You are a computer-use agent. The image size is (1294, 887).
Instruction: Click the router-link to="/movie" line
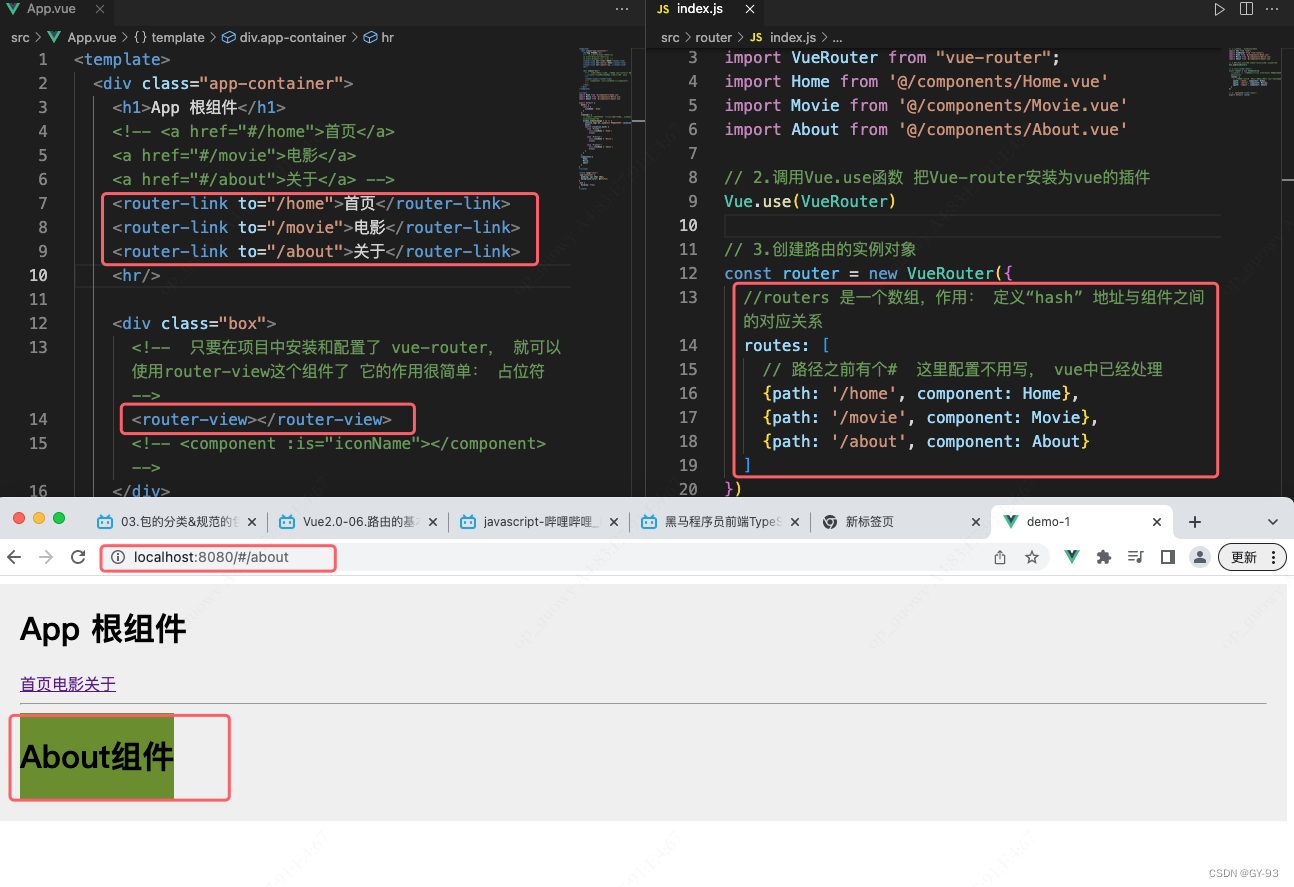click(316, 227)
